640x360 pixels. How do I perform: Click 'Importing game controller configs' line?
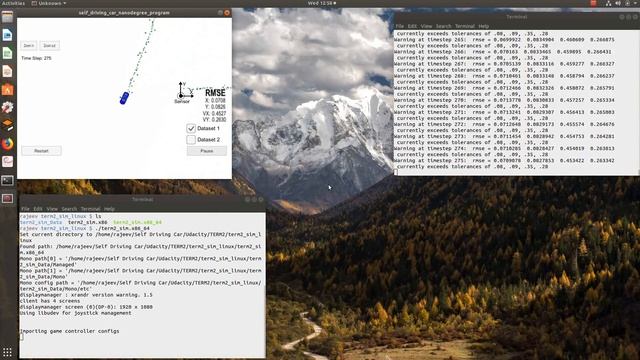(x=69, y=331)
